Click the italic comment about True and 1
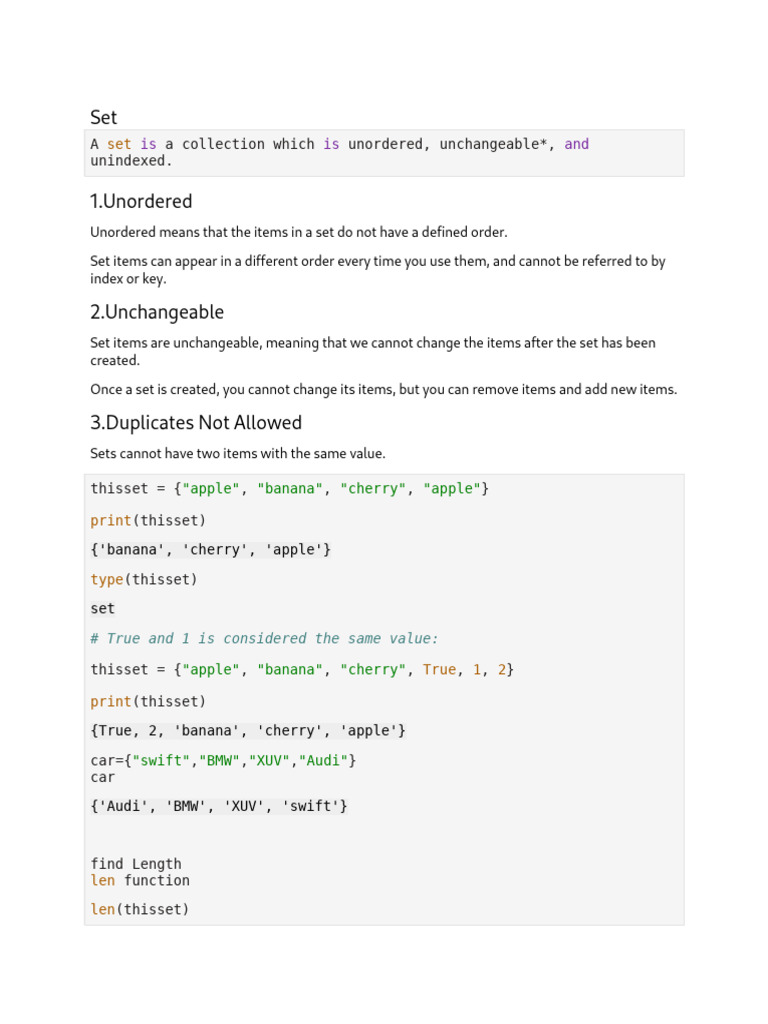 click(264, 638)
